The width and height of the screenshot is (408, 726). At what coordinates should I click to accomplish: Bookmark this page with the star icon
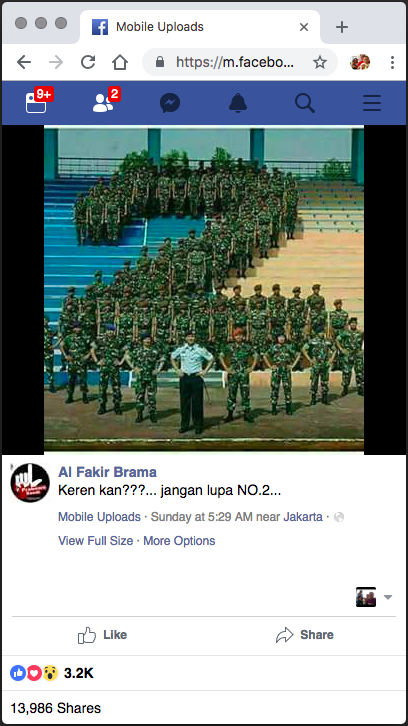(320, 62)
